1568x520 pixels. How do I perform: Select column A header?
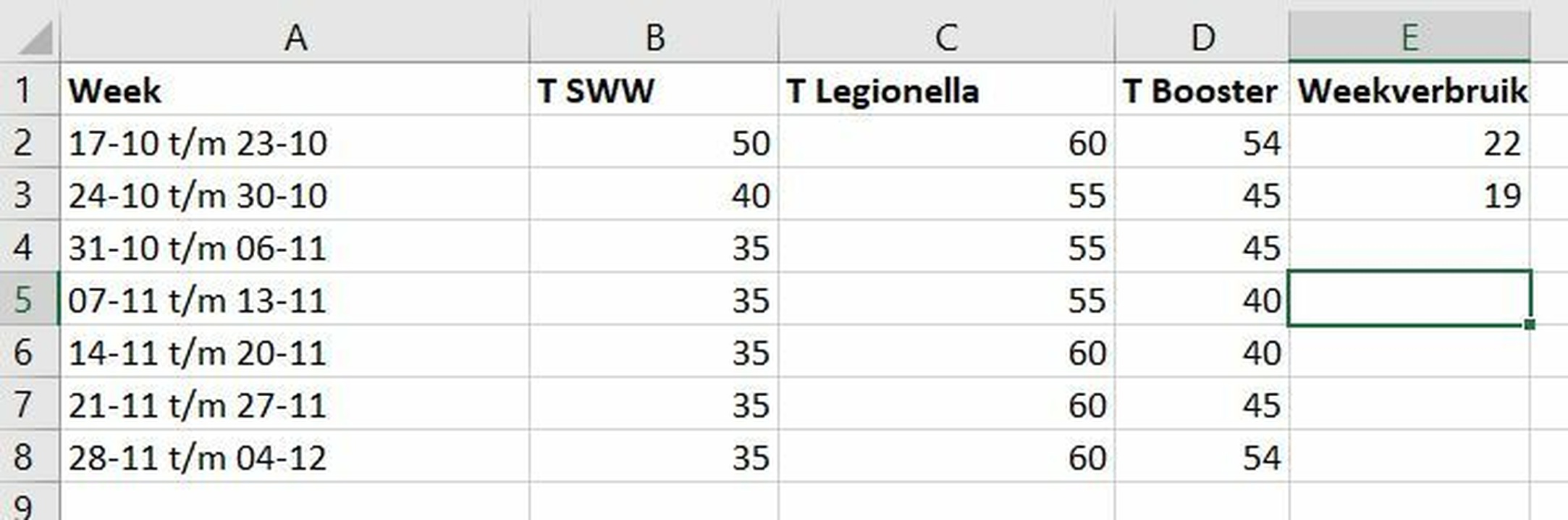point(295,38)
